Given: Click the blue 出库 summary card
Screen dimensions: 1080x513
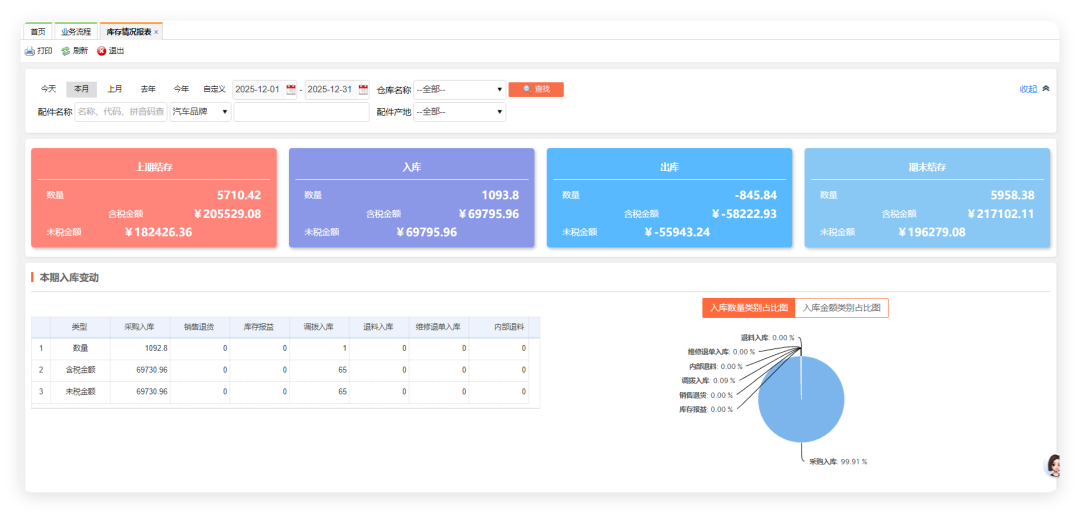Looking at the screenshot, I should pyautogui.click(x=669, y=198).
